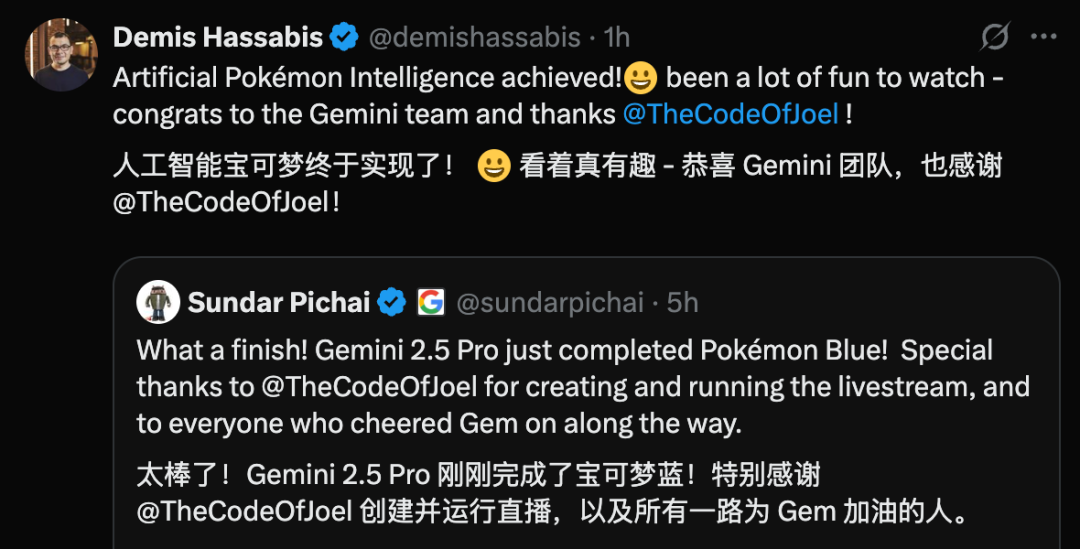Image resolution: width=1080 pixels, height=549 pixels.
Task: Click @TheCodeOfJoel in Sundar's English text
Action: tap(369, 386)
